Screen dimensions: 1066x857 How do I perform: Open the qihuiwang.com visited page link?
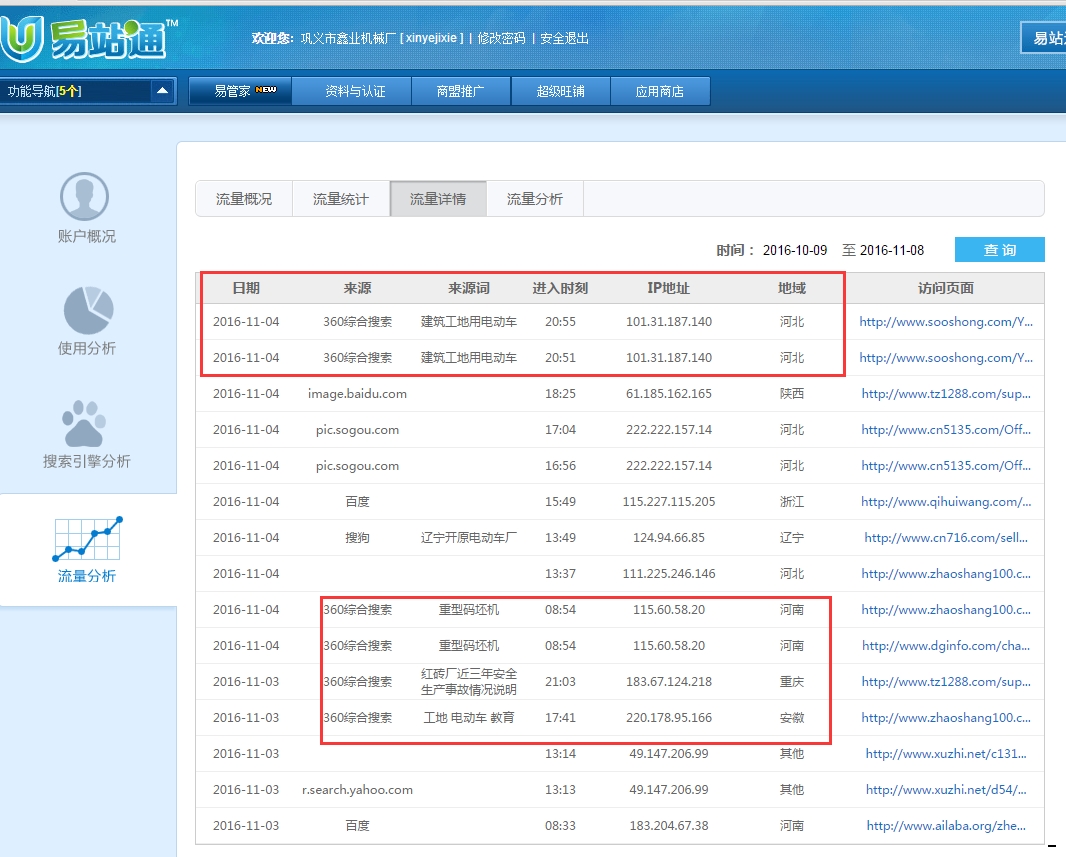click(x=945, y=502)
